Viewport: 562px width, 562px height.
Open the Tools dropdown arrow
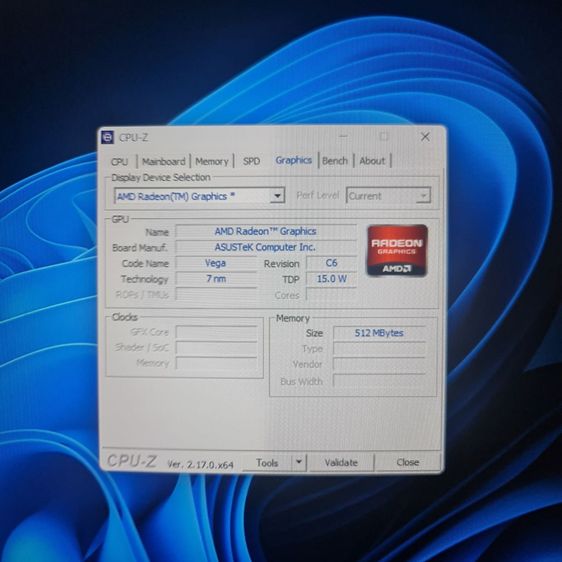[299, 462]
